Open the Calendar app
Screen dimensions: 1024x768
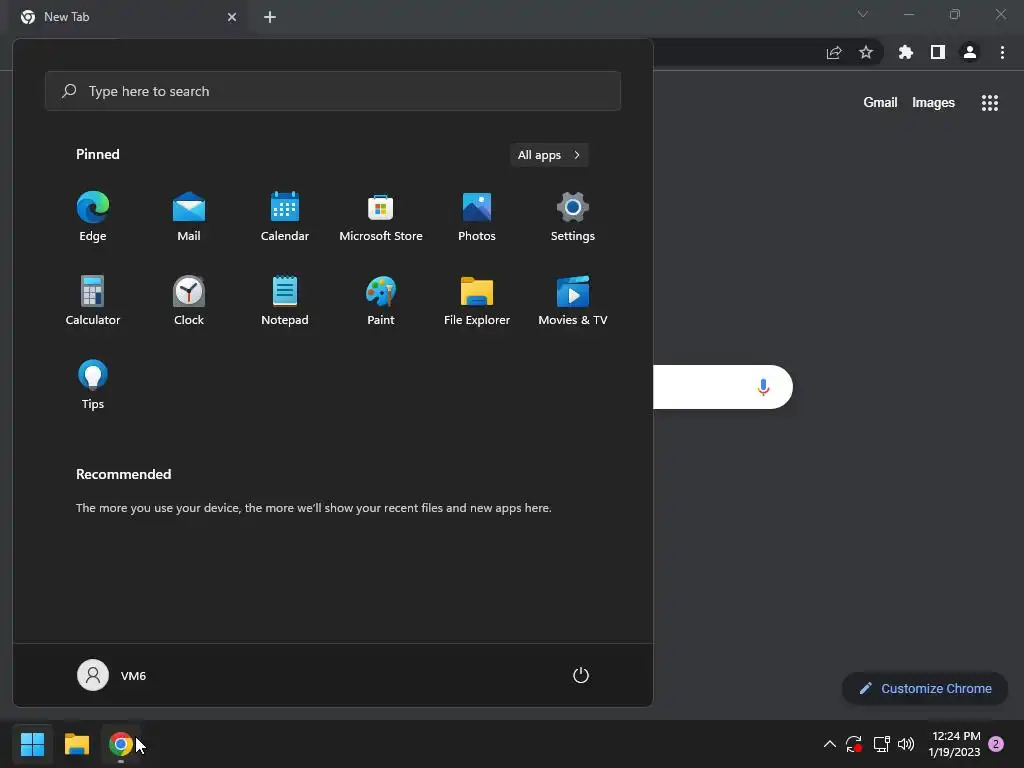click(285, 217)
